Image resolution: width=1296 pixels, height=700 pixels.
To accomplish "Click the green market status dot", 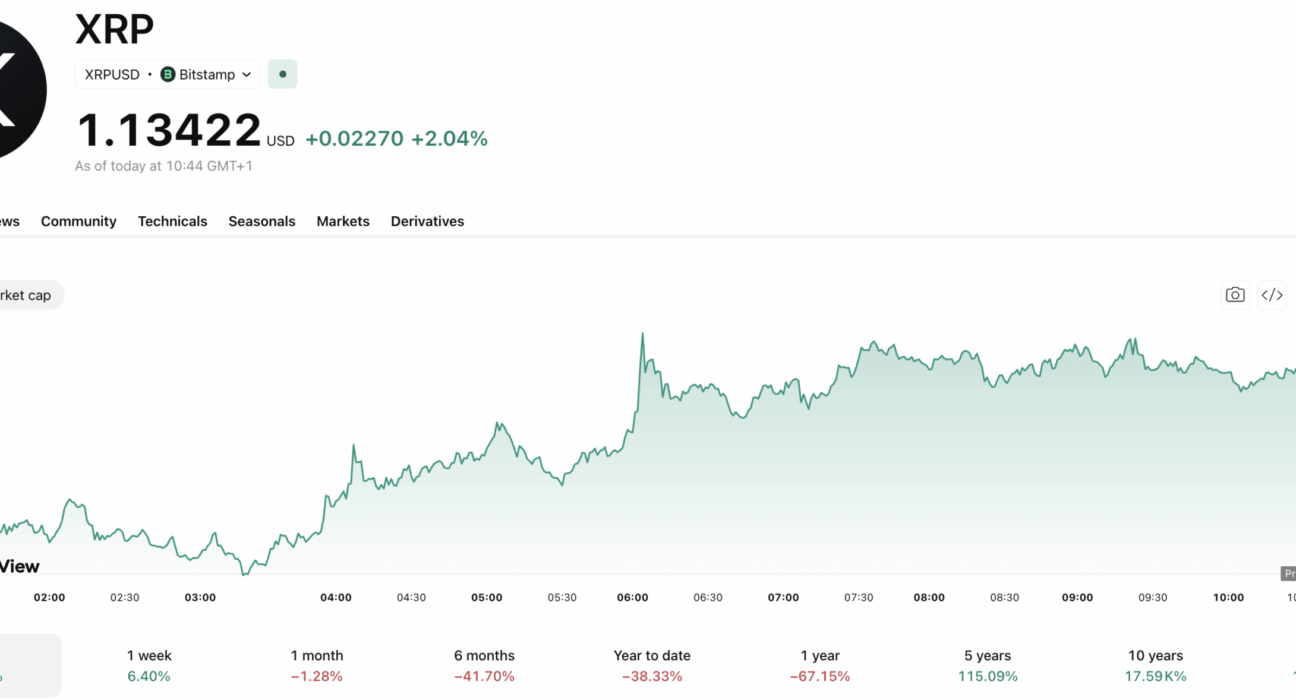I will (283, 74).
